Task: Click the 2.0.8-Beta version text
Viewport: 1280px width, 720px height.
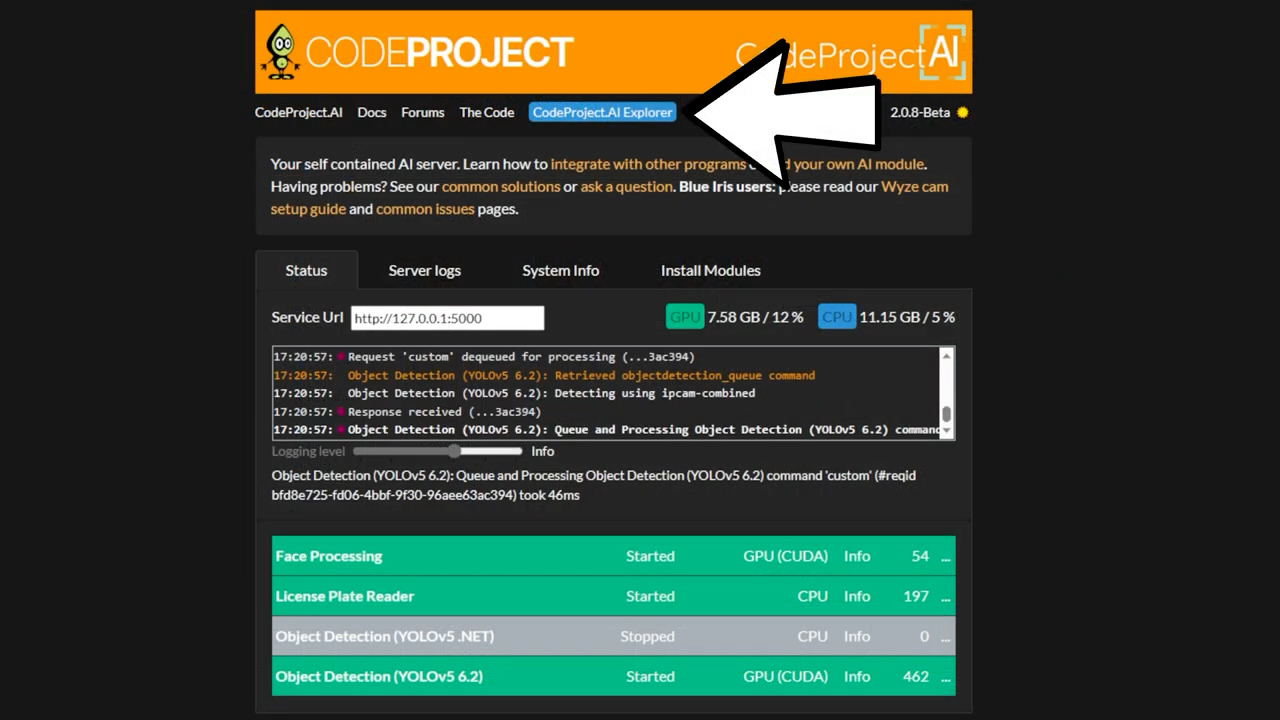Action: 920,112
